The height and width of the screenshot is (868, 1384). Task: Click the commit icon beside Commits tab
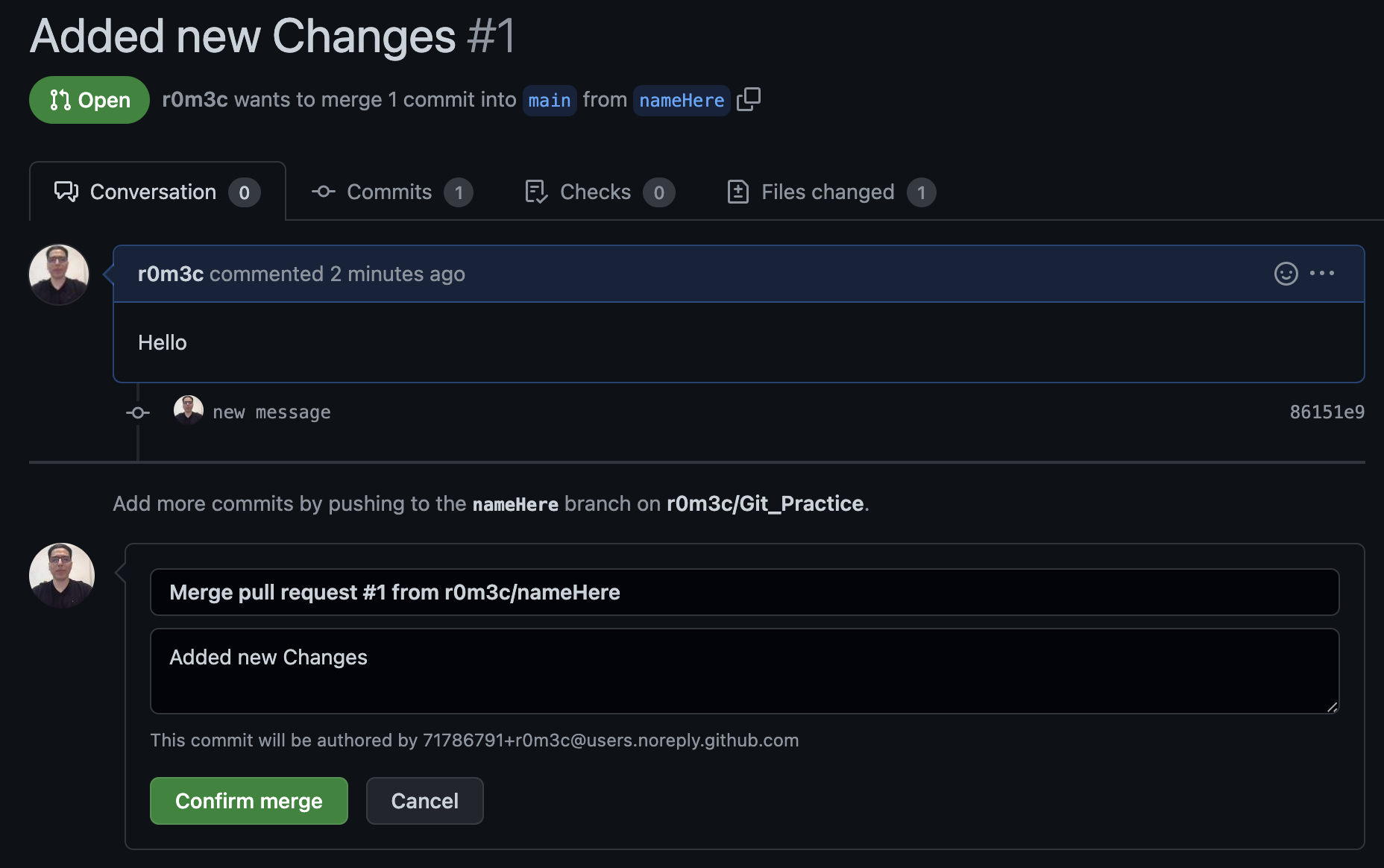coord(323,192)
